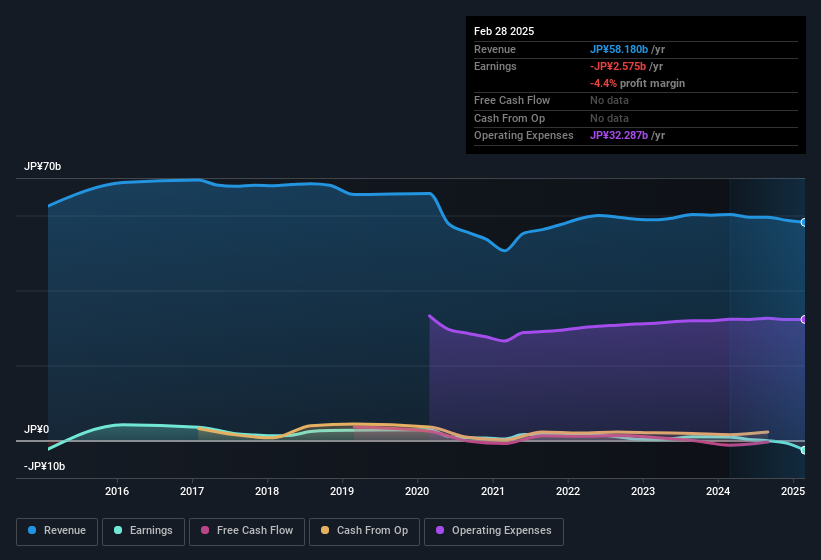Click the -JP¥10b y-axis label
821x560 pixels.
45,466
